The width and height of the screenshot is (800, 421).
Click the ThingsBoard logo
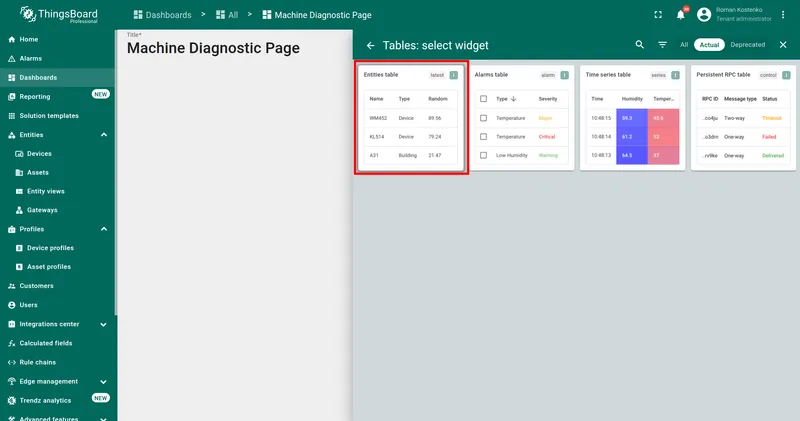[59, 14]
